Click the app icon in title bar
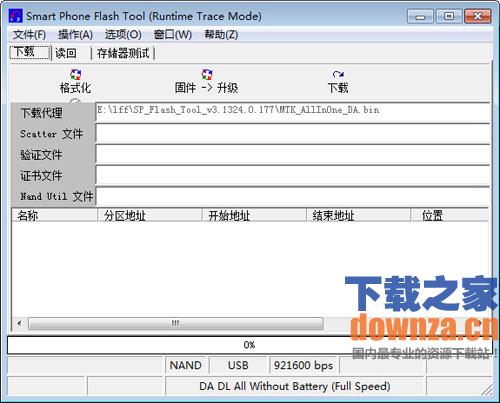500x403 pixels. 15,16
